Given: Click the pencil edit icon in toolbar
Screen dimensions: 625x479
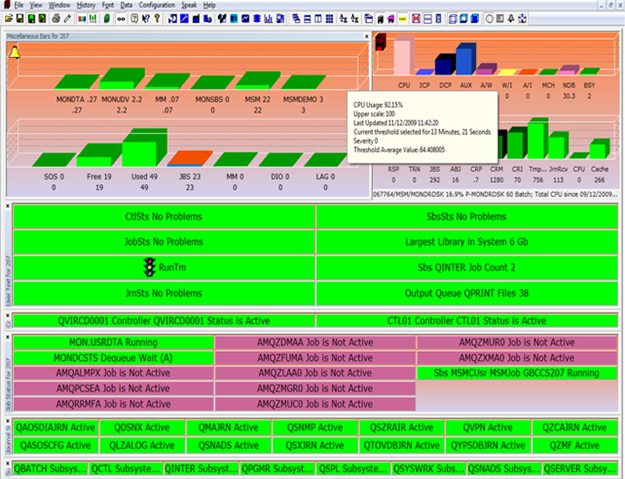Looking at the screenshot, I should (x=66, y=18).
